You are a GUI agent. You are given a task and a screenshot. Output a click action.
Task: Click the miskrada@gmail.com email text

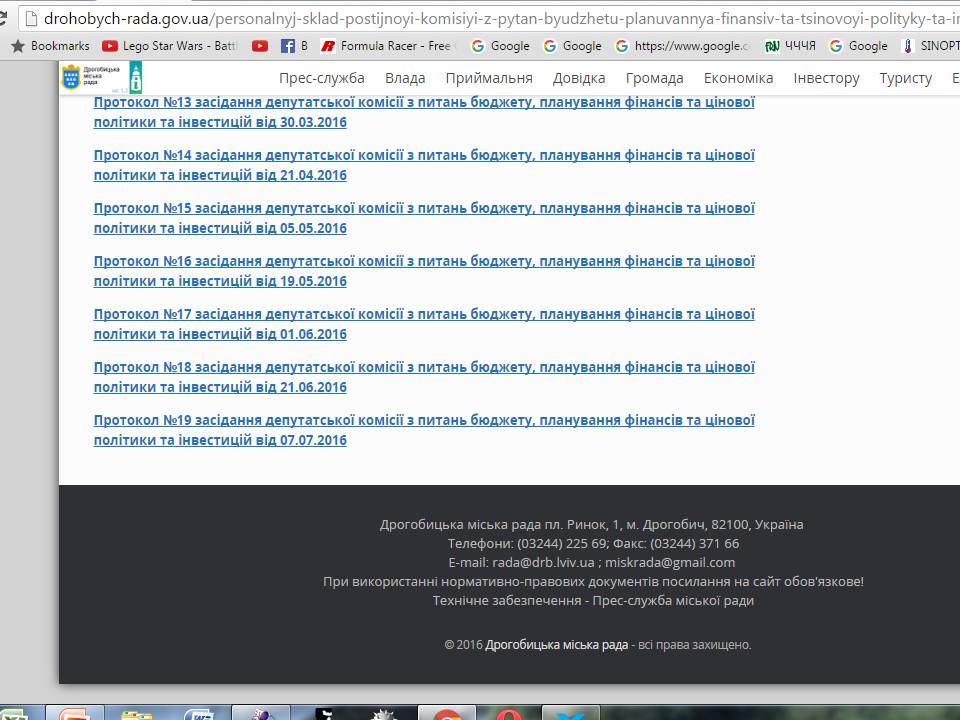(670, 563)
